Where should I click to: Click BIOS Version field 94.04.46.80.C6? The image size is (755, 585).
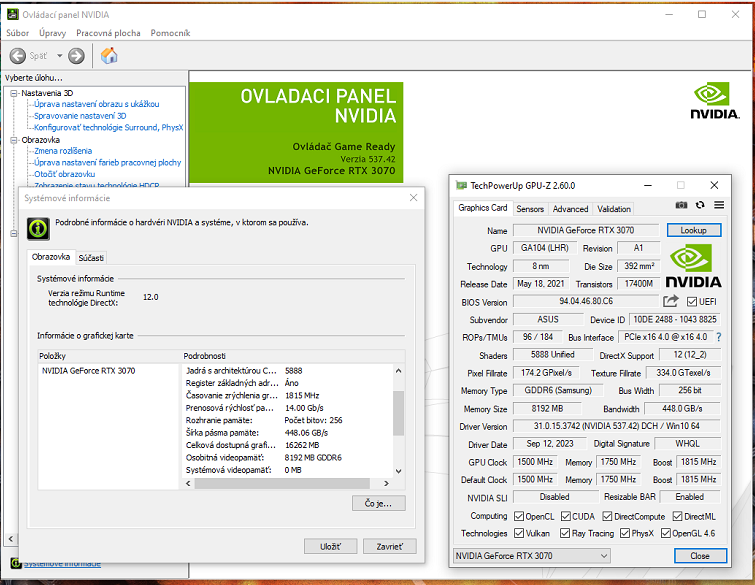[586, 301]
